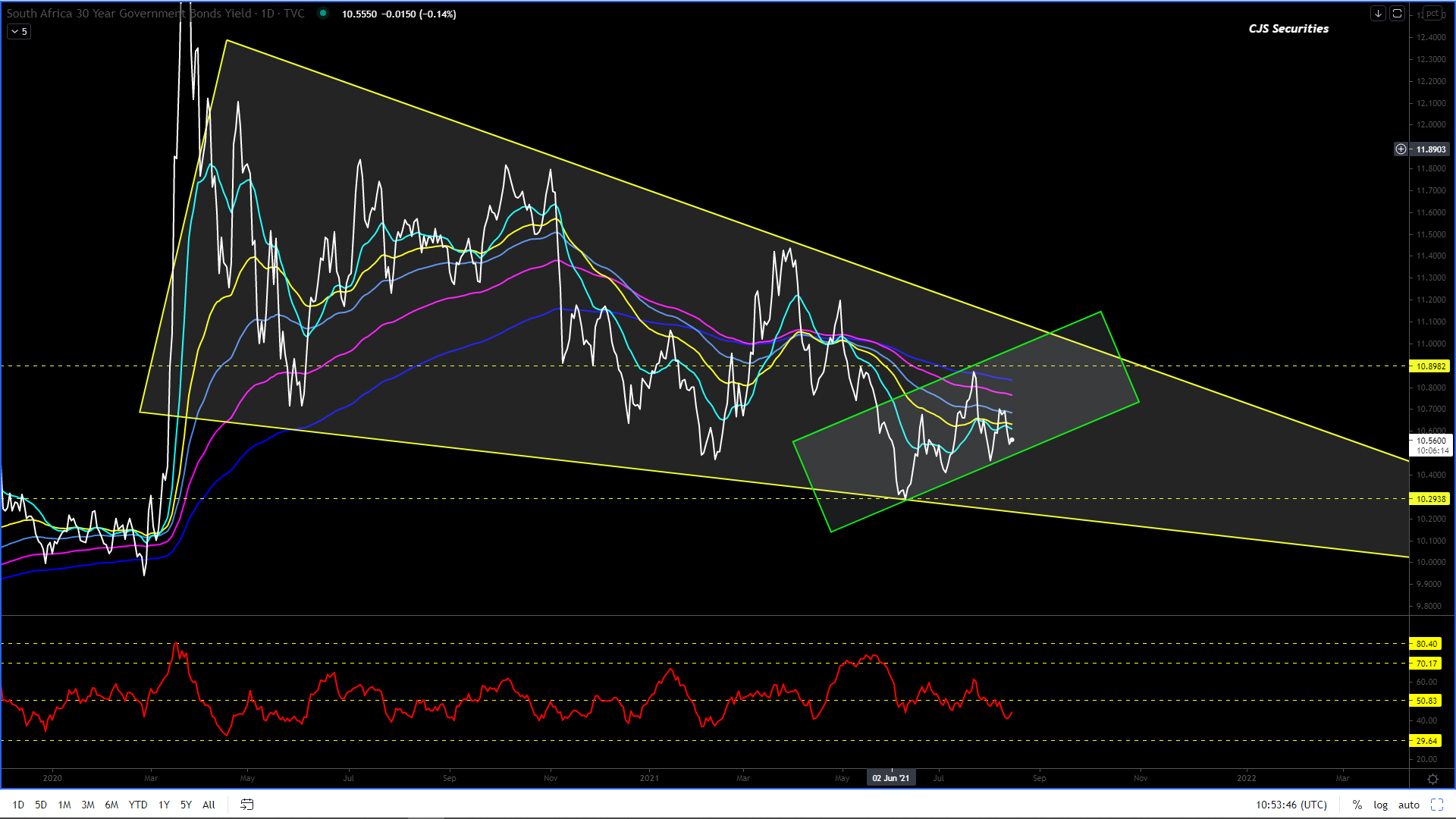The width and height of the screenshot is (1456, 819).
Task: Toggle the pct scale button
Action: 1432,14
